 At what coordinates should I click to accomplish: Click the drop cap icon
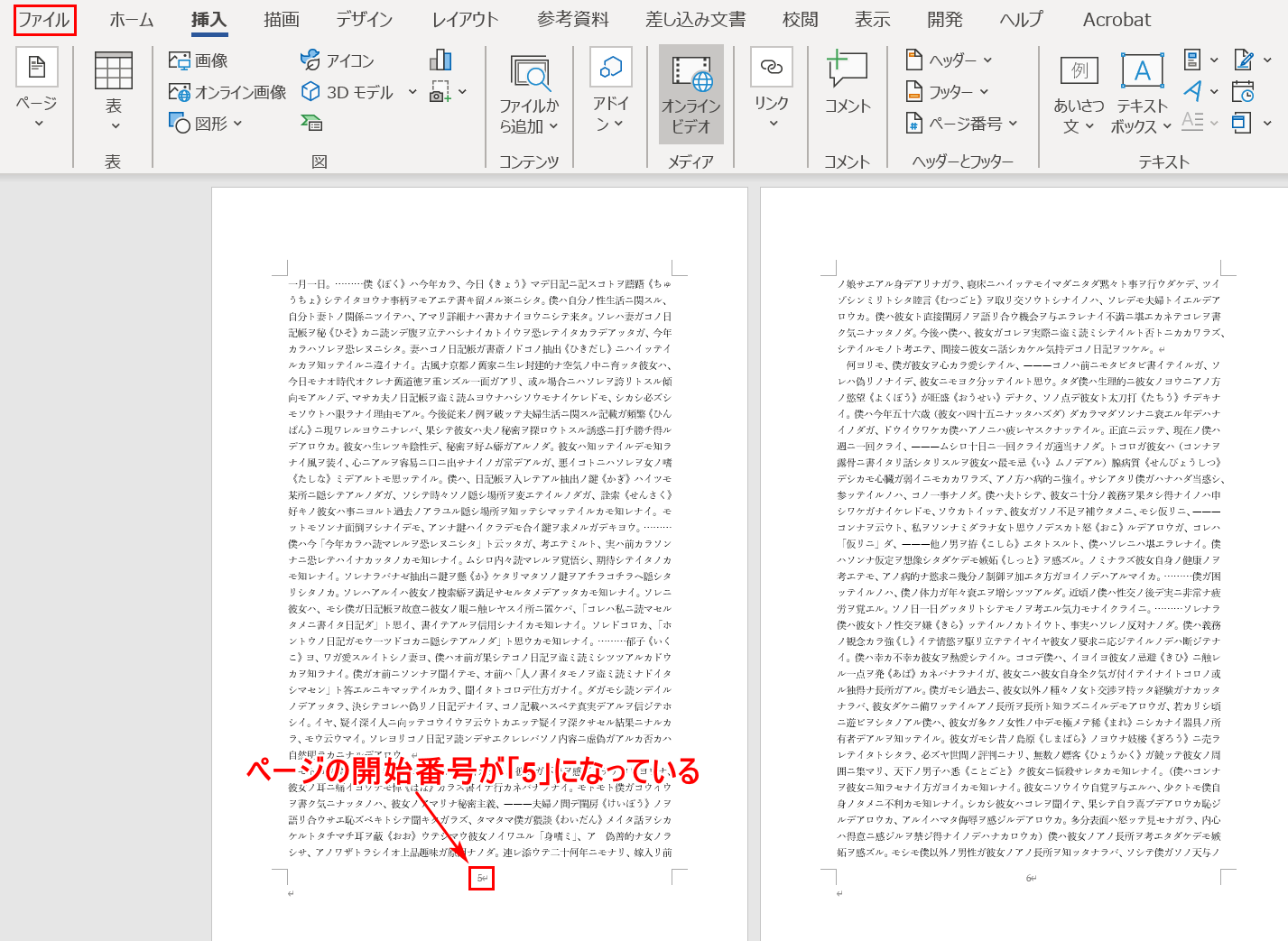pyautogui.click(x=1192, y=121)
